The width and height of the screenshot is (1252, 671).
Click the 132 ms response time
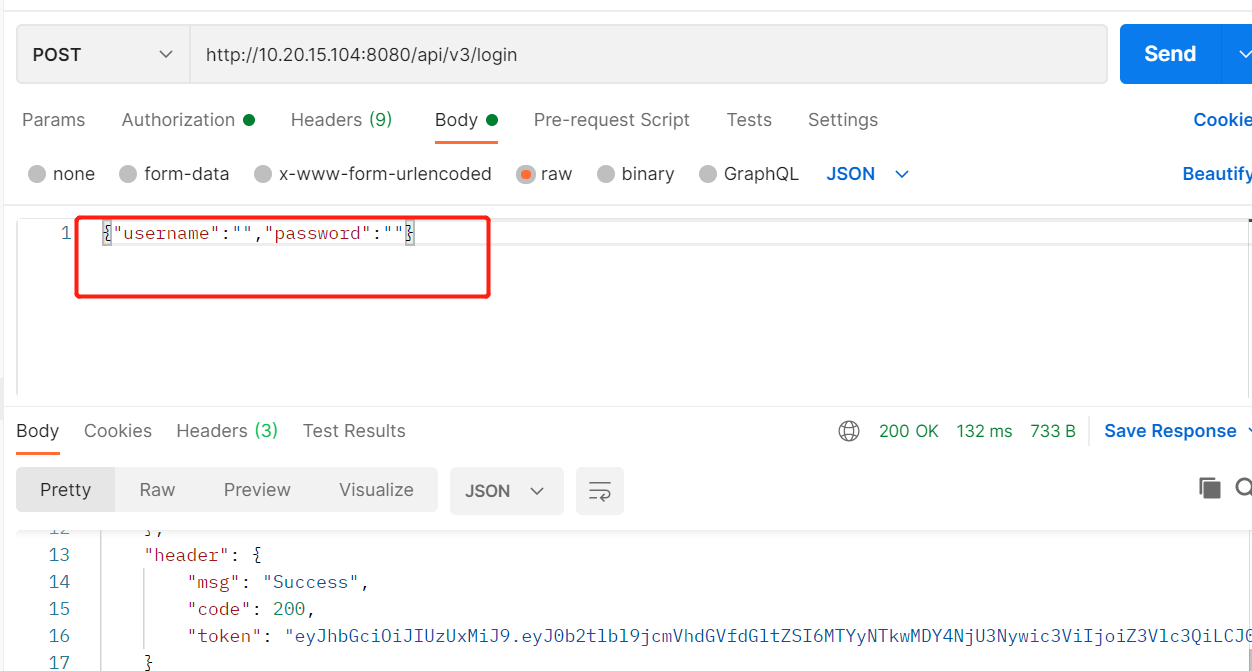984,431
